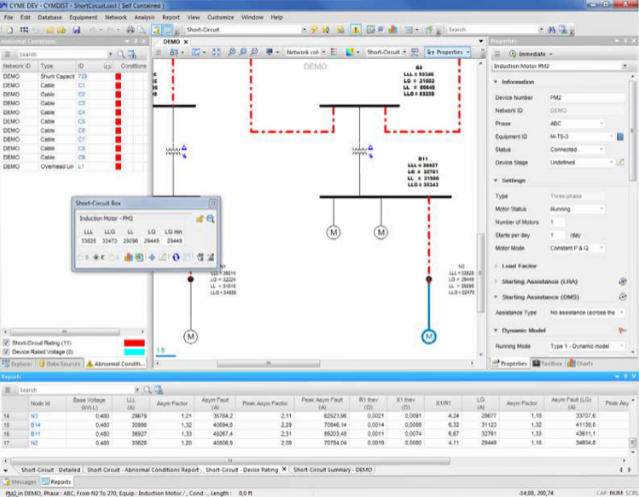
Task: Click the zoom extents icon in DEMO toolbar
Action: tap(216, 52)
